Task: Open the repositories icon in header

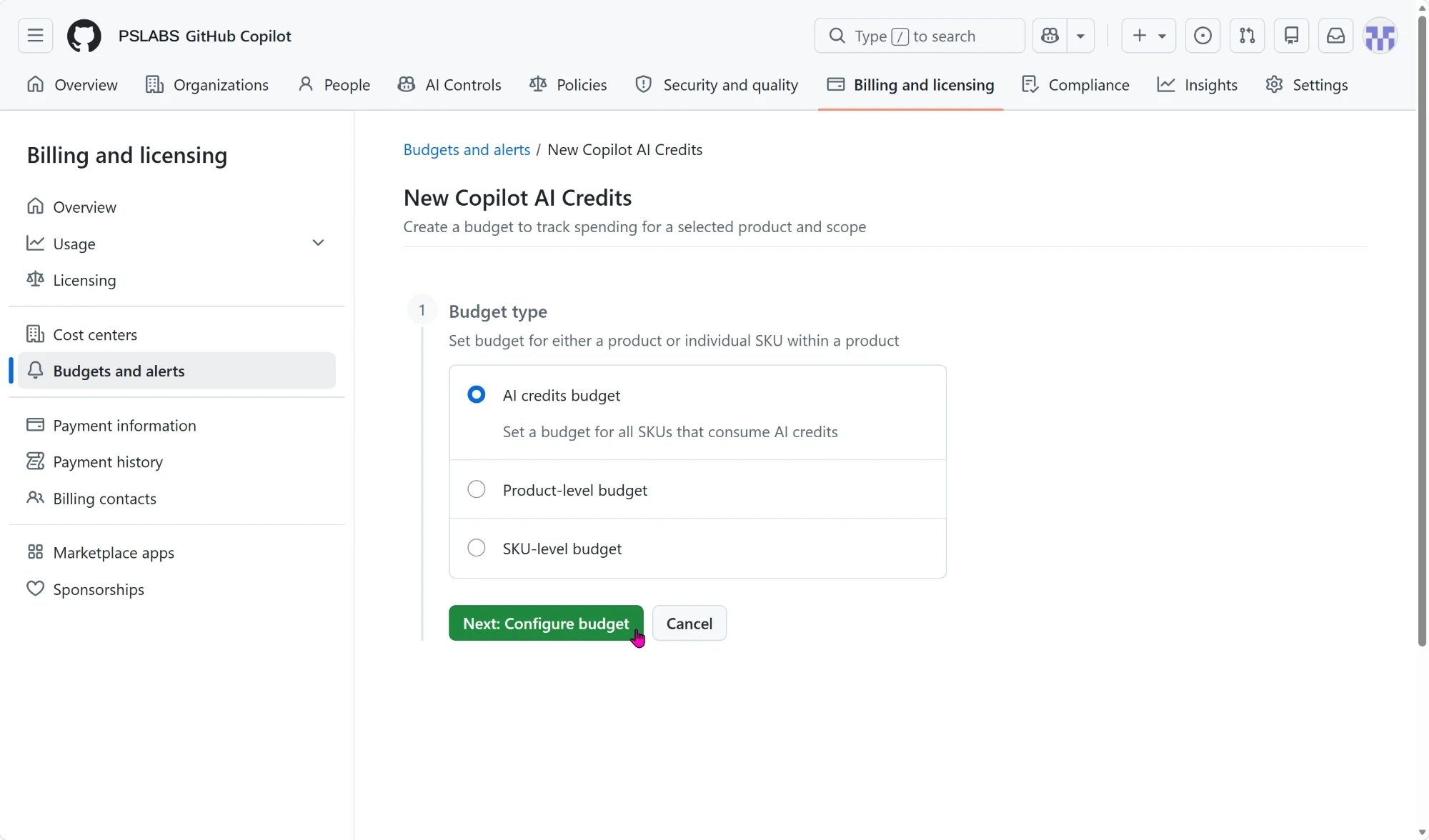Action: pyautogui.click(x=1291, y=36)
